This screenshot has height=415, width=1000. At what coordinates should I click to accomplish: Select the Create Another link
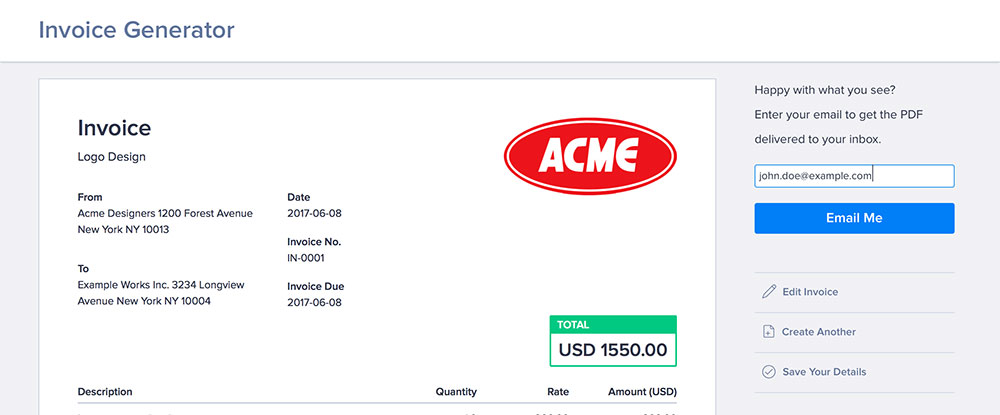point(819,332)
